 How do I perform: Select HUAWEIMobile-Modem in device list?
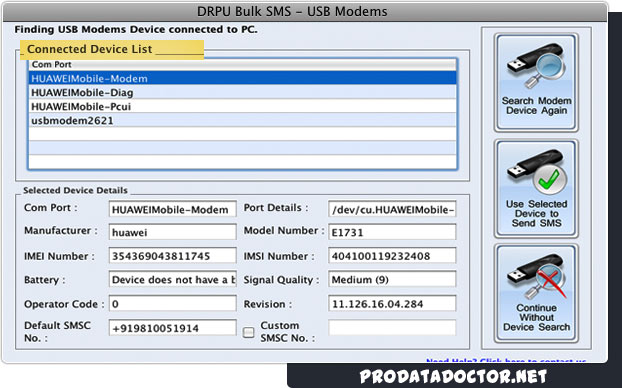(243, 78)
